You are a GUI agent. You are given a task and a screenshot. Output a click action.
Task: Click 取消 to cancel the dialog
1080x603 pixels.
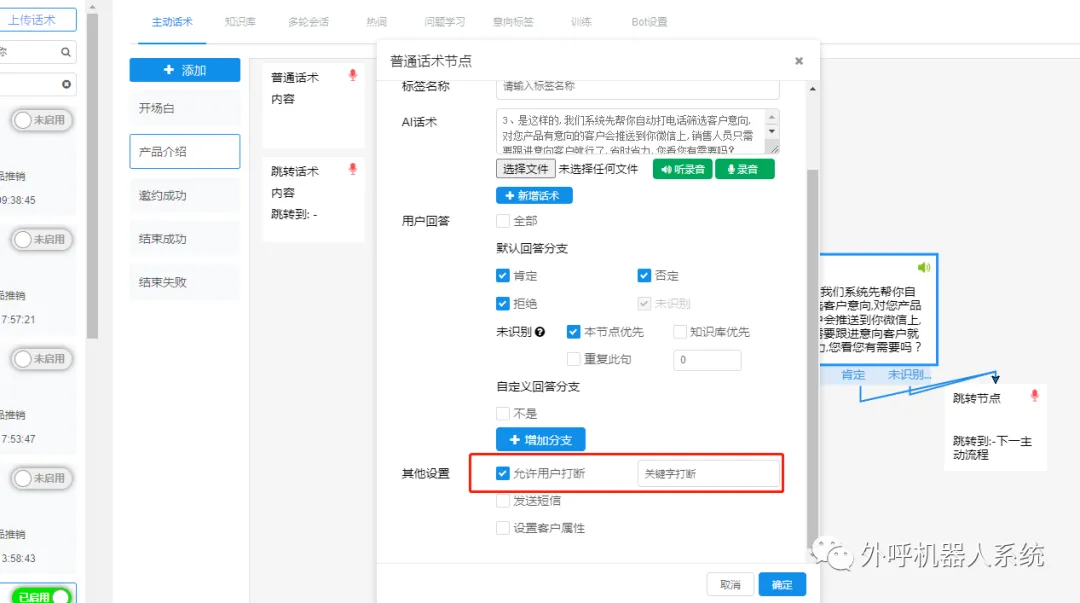click(x=730, y=584)
